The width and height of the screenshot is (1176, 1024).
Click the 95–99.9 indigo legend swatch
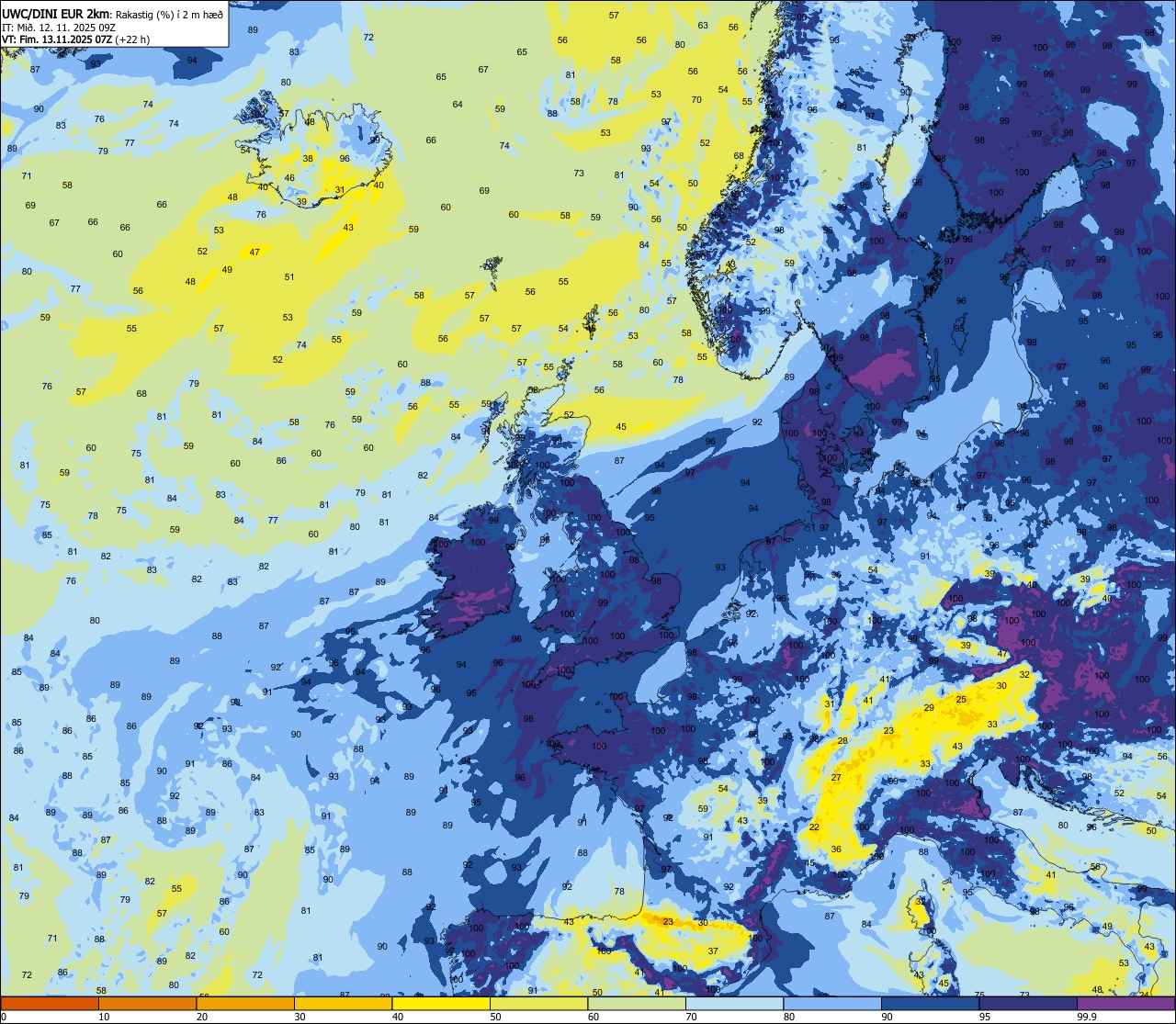tap(1028, 1004)
